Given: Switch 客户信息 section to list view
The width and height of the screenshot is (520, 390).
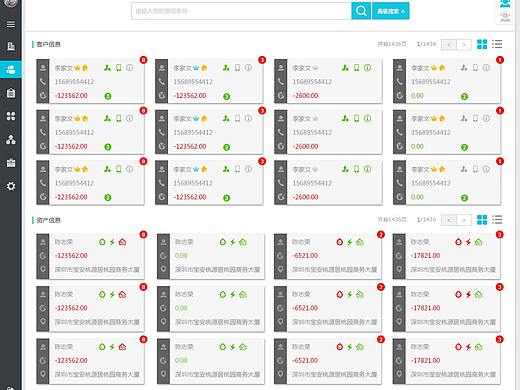Looking at the screenshot, I should tap(497, 44).
